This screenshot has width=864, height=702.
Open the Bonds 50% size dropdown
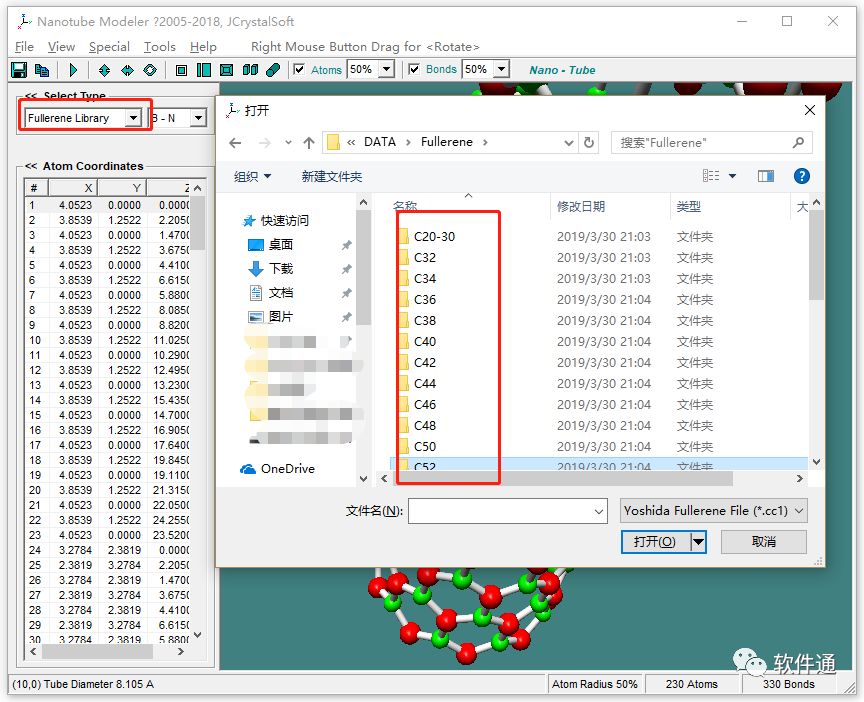(501, 70)
